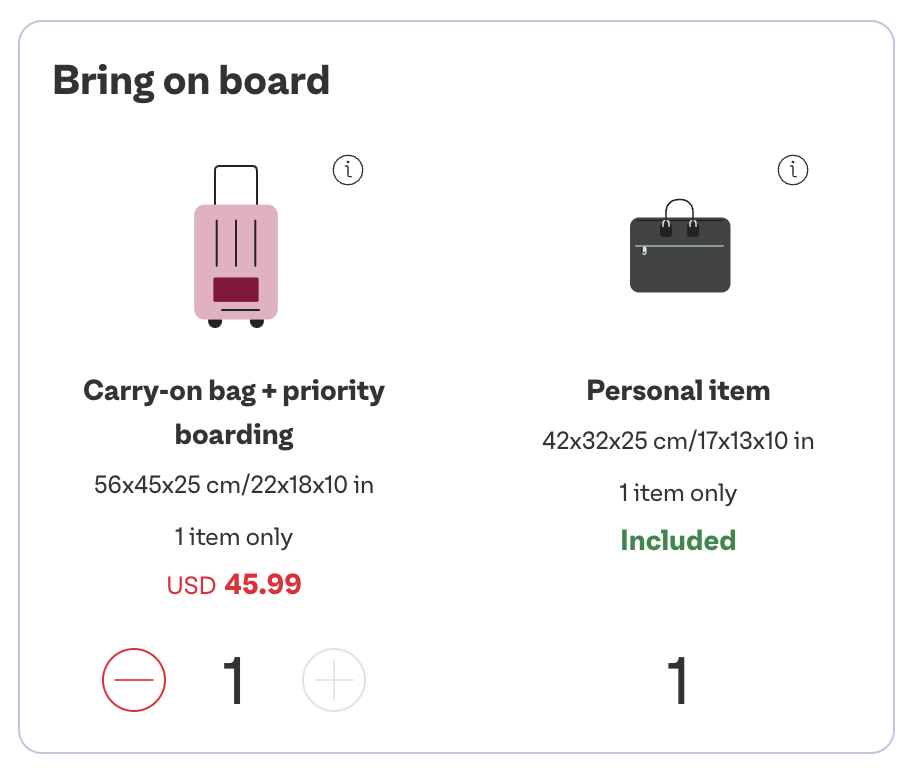Click the briefcase zipper line
This screenshot has width=912, height=774.
[680, 247]
